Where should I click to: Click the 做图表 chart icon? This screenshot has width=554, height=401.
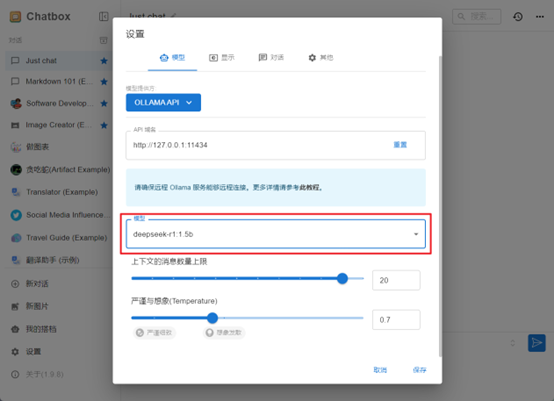click(x=16, y=147)
